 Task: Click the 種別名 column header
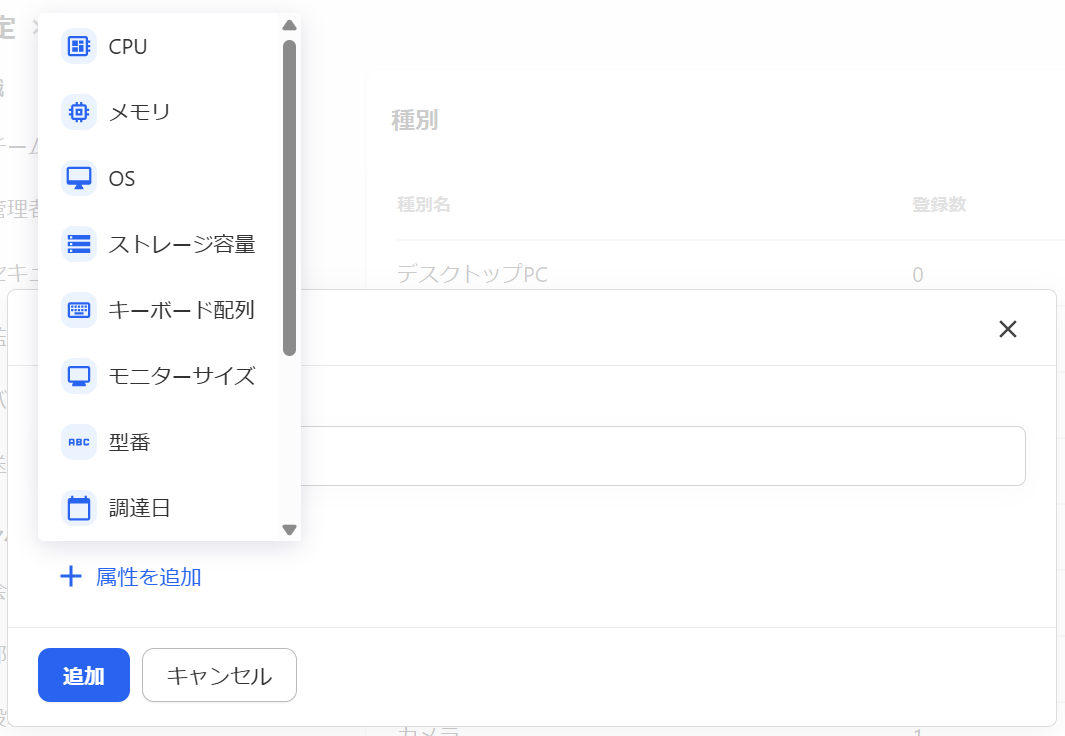[x=424, y=204]
